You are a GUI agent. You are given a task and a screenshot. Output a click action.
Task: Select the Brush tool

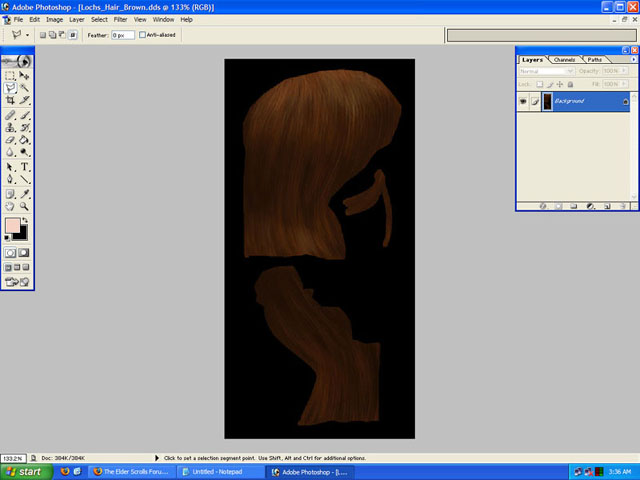coord(24,116)
